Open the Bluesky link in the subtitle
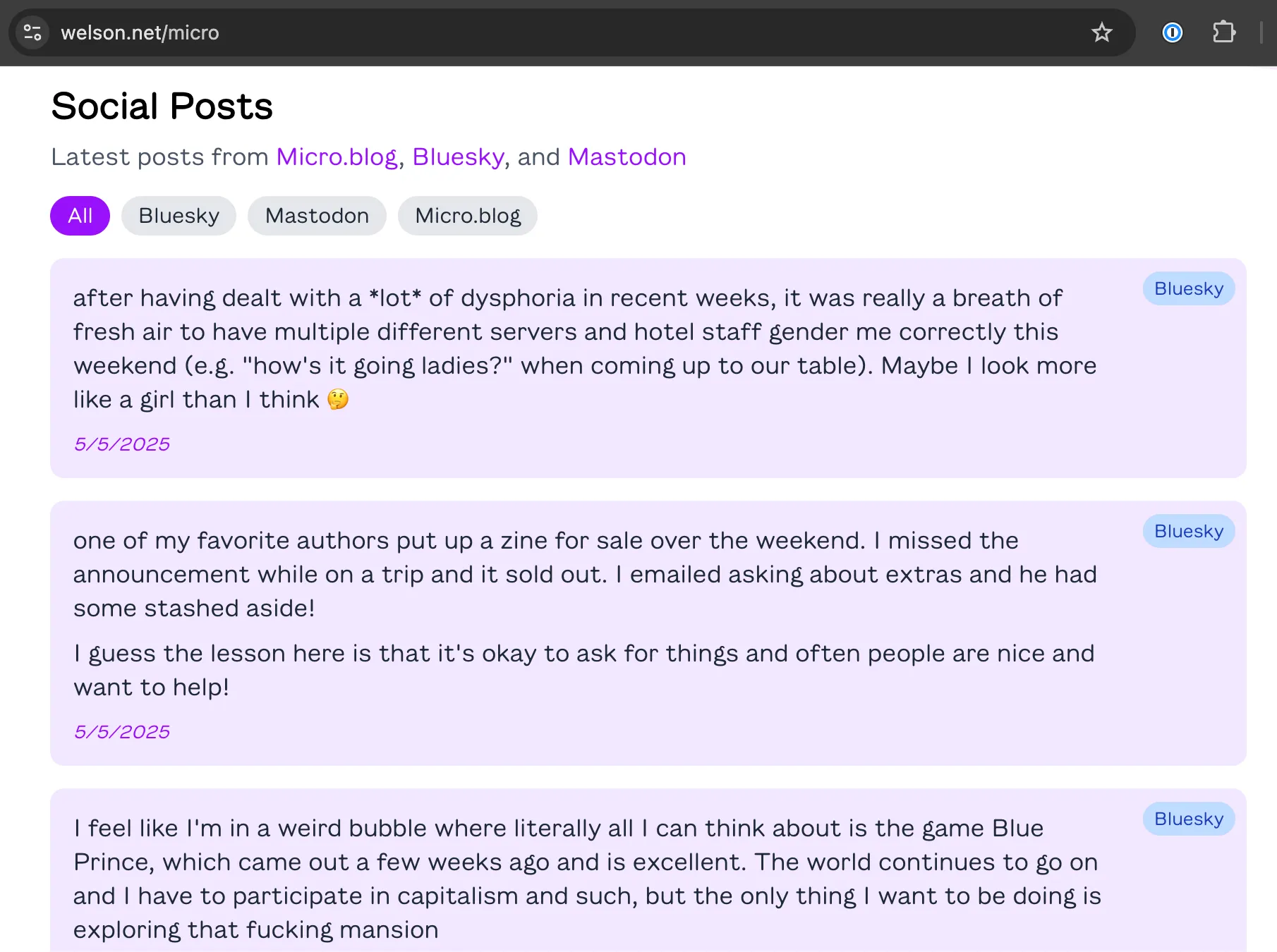This screenshot has width=1277, height=952. [458, 157]
